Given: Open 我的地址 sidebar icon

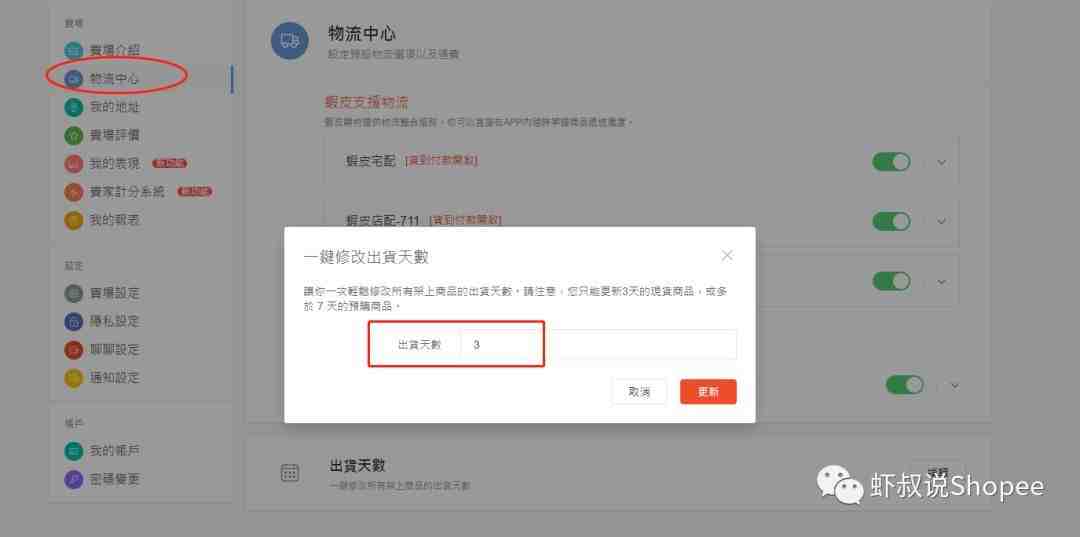Looking at the screenshot, I should tap(74, 107).
